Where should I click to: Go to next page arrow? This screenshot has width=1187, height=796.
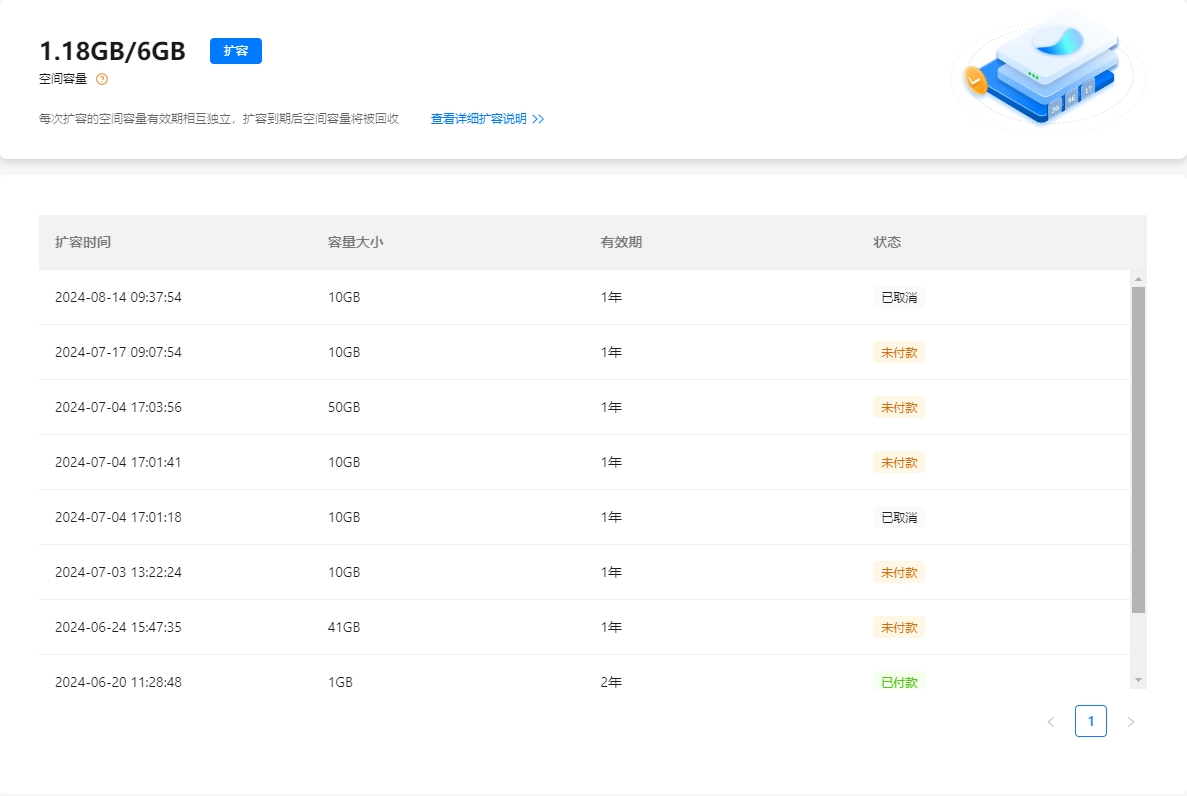(x=1131, y=721)
